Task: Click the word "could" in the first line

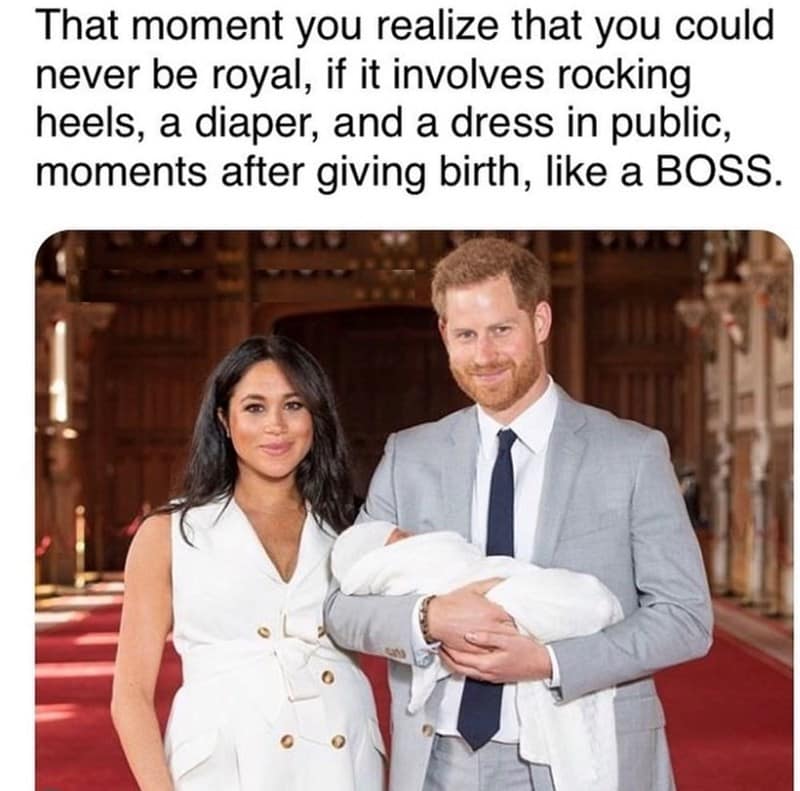Action: coord(724,27)
